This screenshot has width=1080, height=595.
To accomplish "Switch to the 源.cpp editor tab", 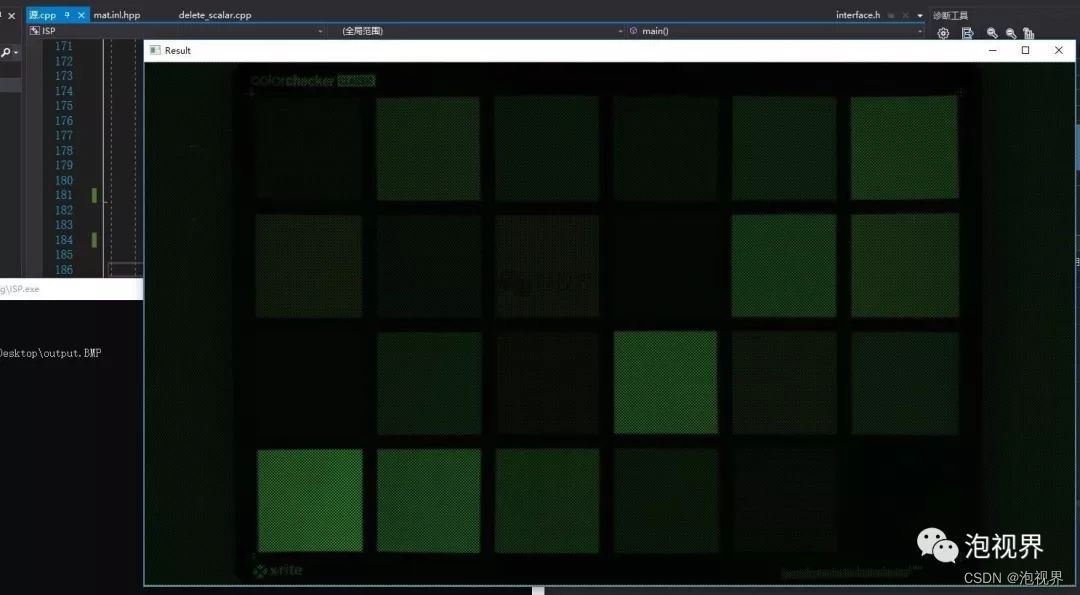I will pos(43,14).
